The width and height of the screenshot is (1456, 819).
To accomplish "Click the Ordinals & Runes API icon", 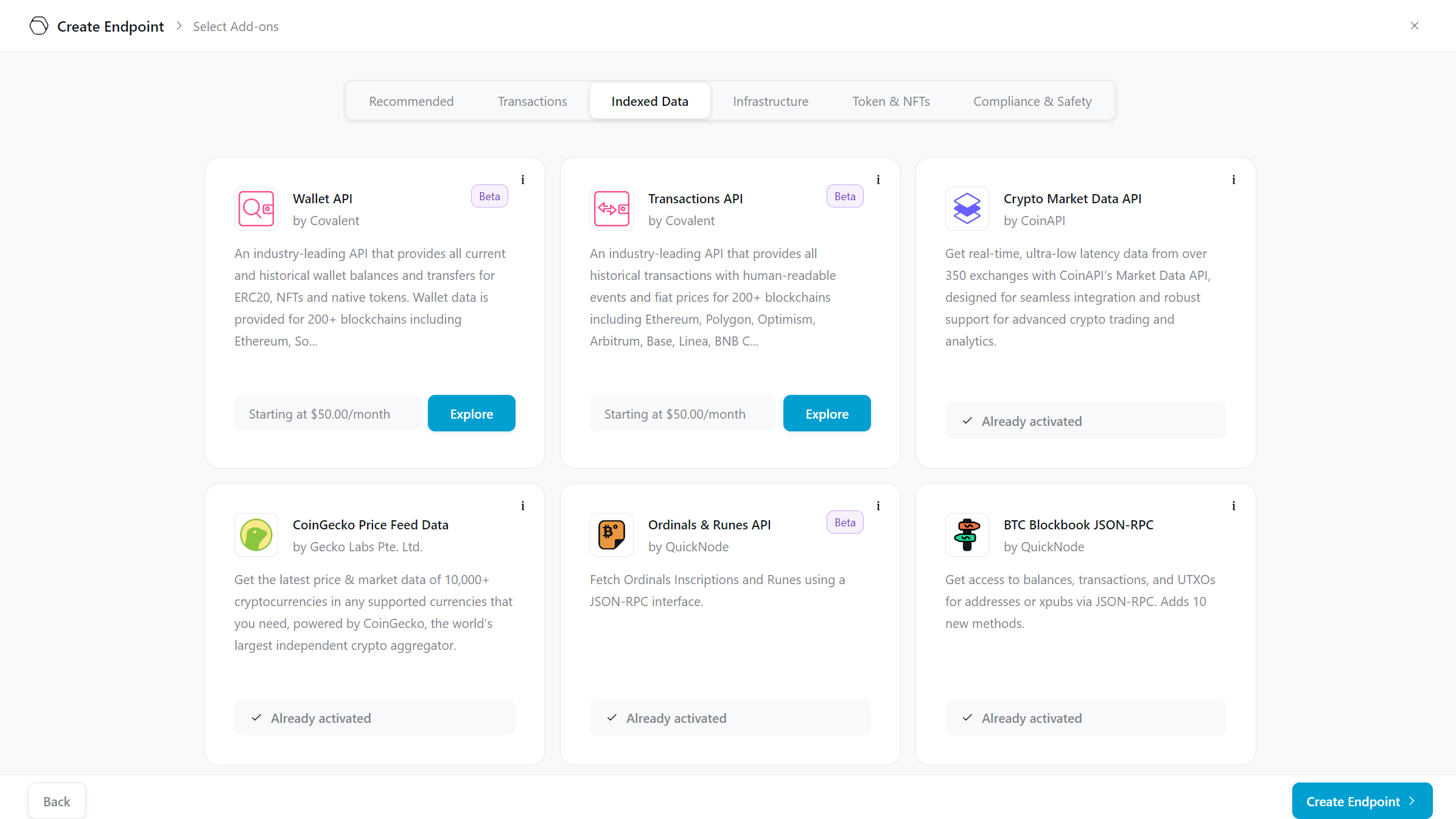I will [x=611, y=534].
